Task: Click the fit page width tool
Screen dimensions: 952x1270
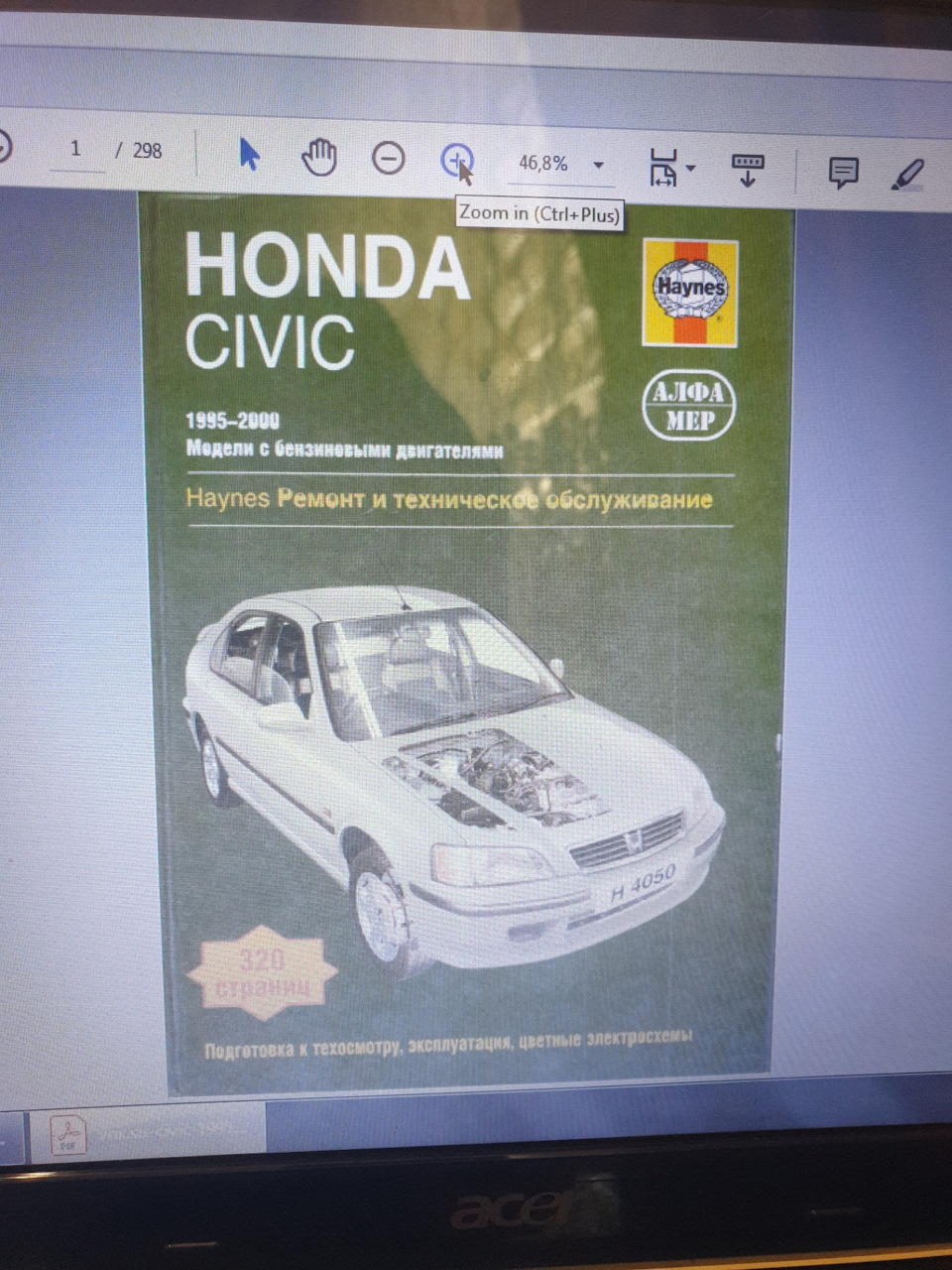Action: point(662,168)
